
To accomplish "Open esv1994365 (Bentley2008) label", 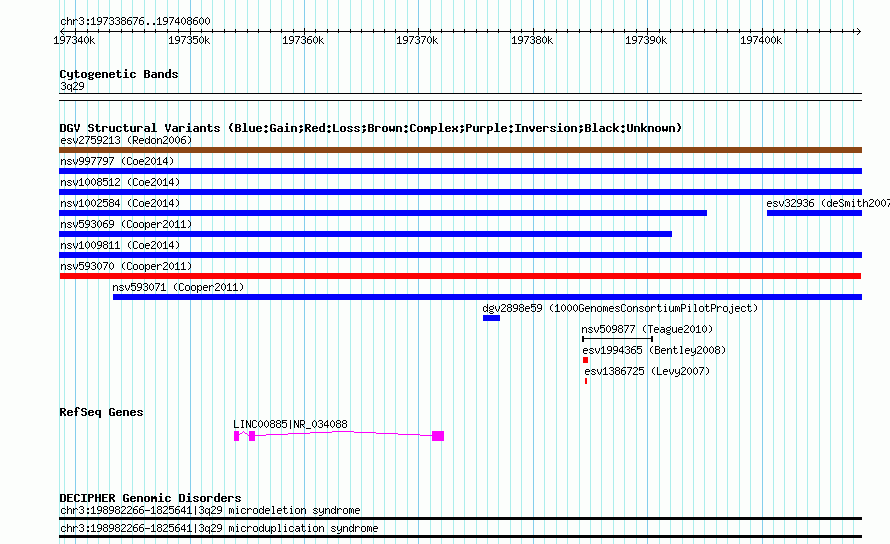I will [x=654, y=350].
